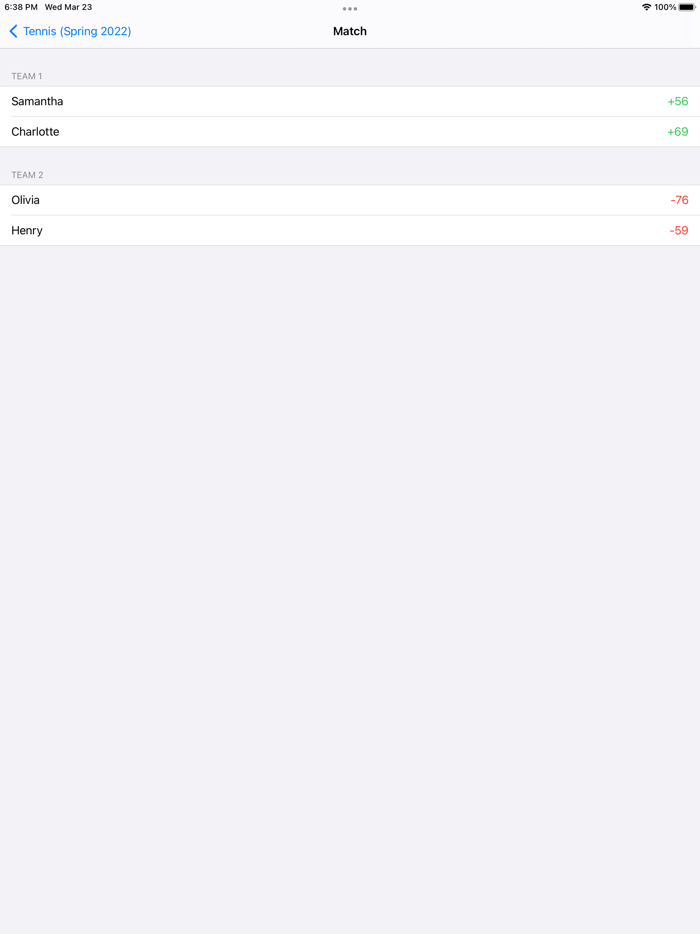Tap the 100% battery percentage label
700x934 pixels.
[x=666, y=6]
